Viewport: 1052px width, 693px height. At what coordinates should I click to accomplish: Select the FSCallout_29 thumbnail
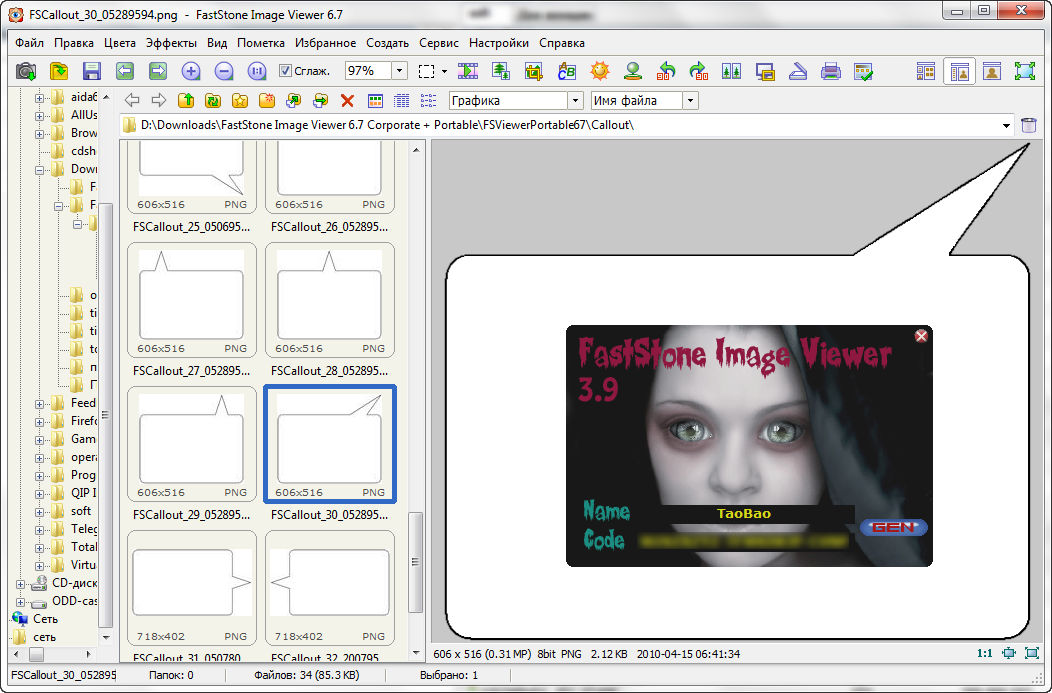coord(191,445)
